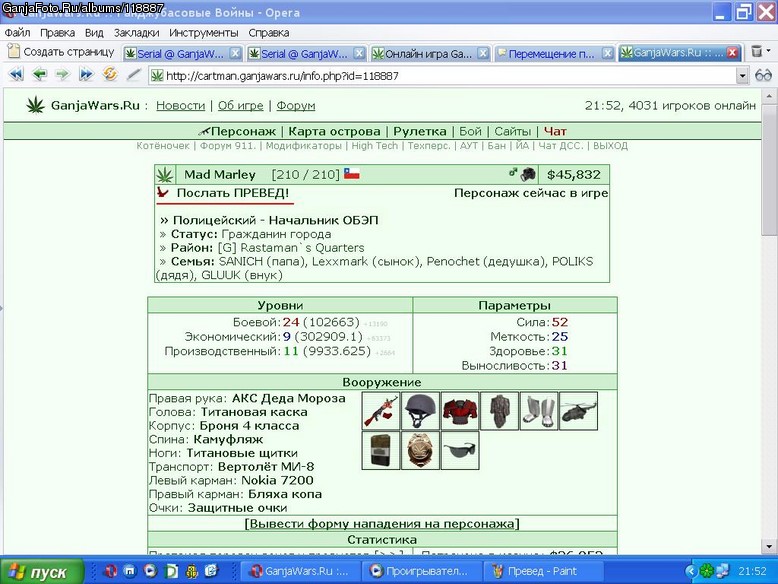
Task: Click the URL address input field
Action: 442,76
